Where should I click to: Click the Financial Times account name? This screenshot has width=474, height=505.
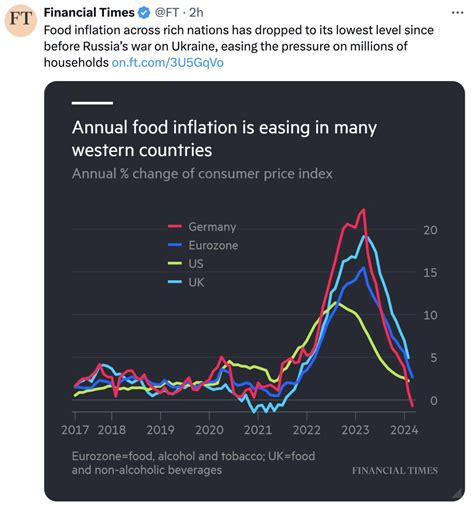(89, 13)
